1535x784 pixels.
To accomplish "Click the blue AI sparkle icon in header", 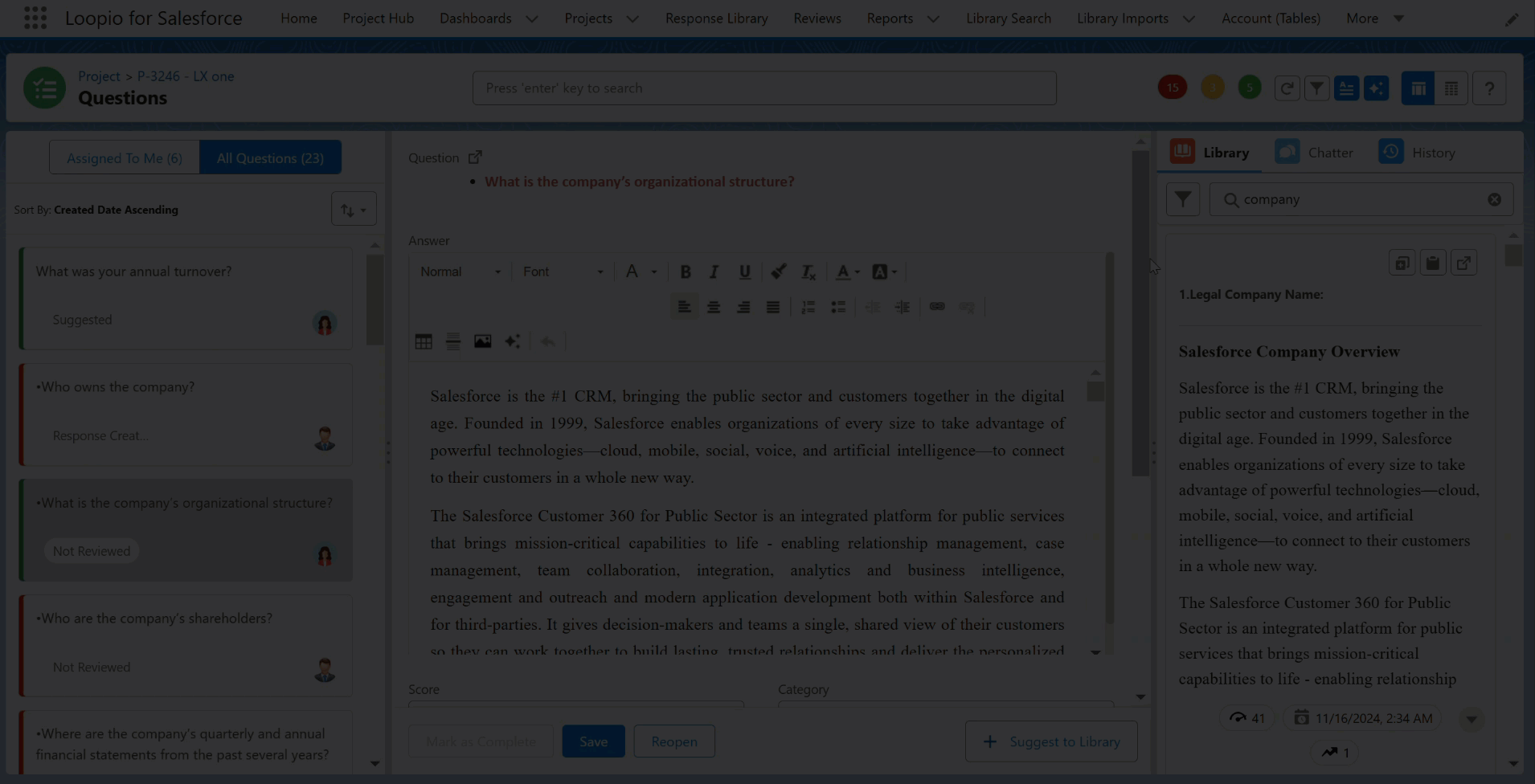I will coord(1376,88).
